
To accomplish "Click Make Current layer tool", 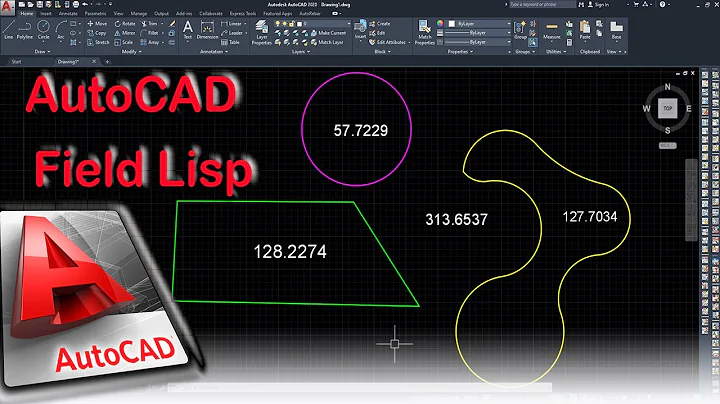I will 328,33.
